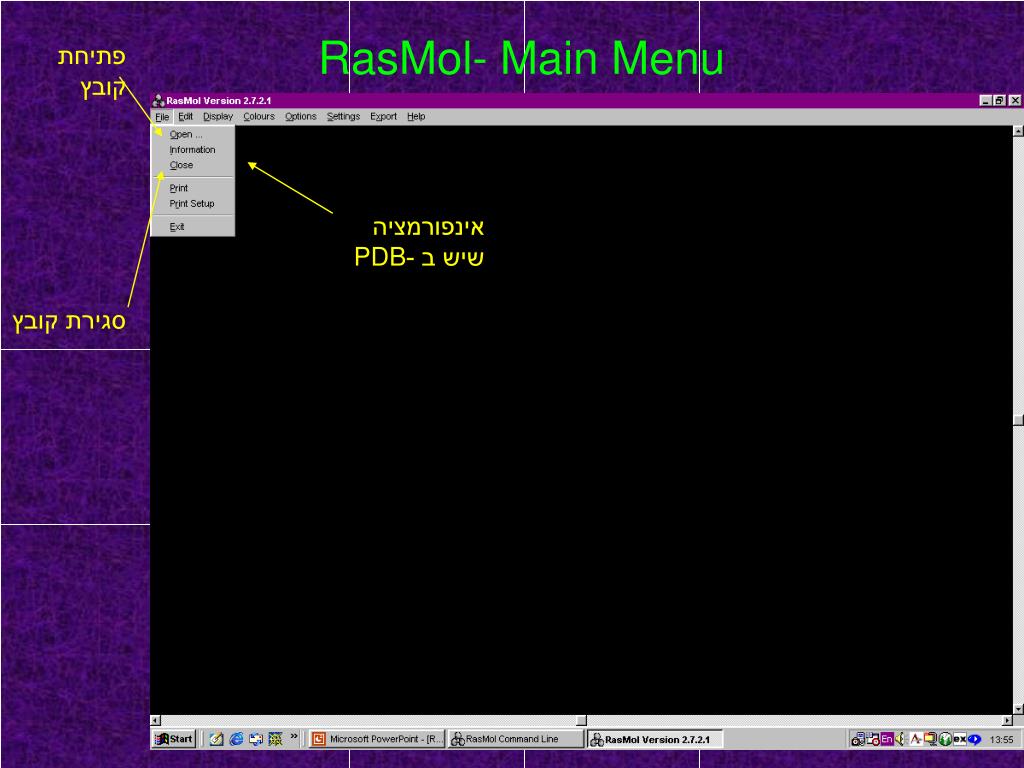Viewport: 1024px width, 768px height.
Task: Click the 'ex' tray icon
Action: [959, 739]
